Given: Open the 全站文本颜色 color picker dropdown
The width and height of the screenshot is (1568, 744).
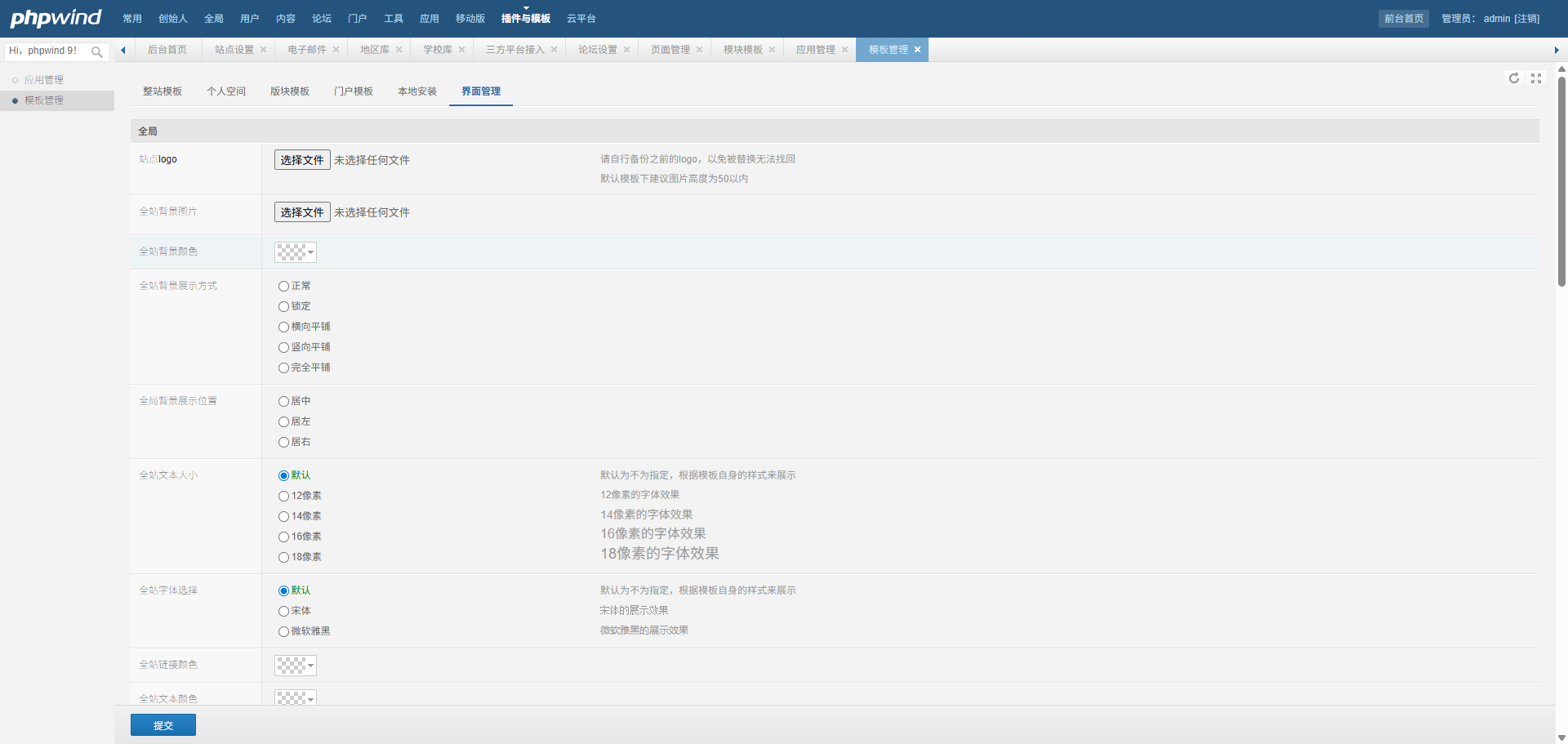Looking at the screenshot, I should (296, 698).
